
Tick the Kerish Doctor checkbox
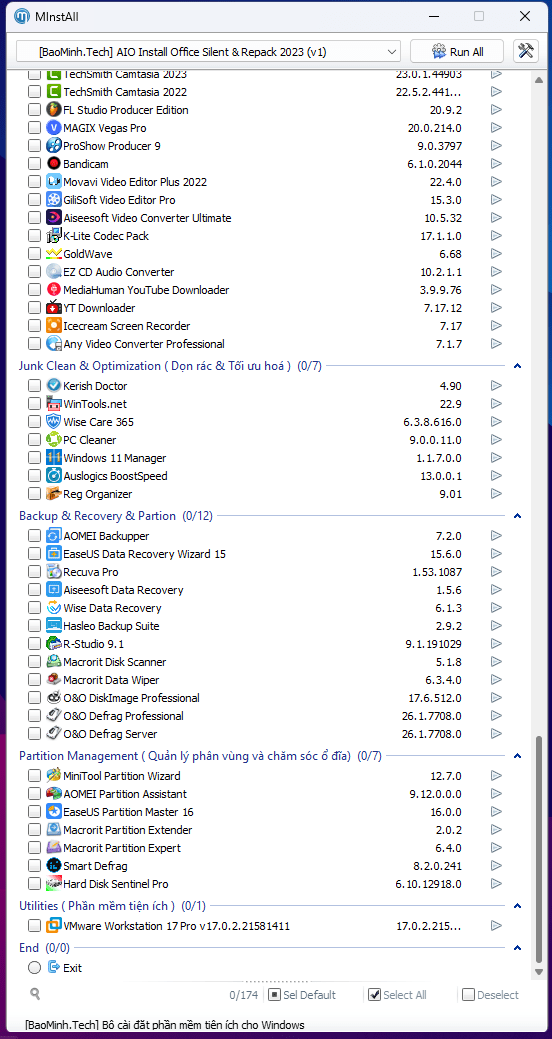(x=34, y=386)
